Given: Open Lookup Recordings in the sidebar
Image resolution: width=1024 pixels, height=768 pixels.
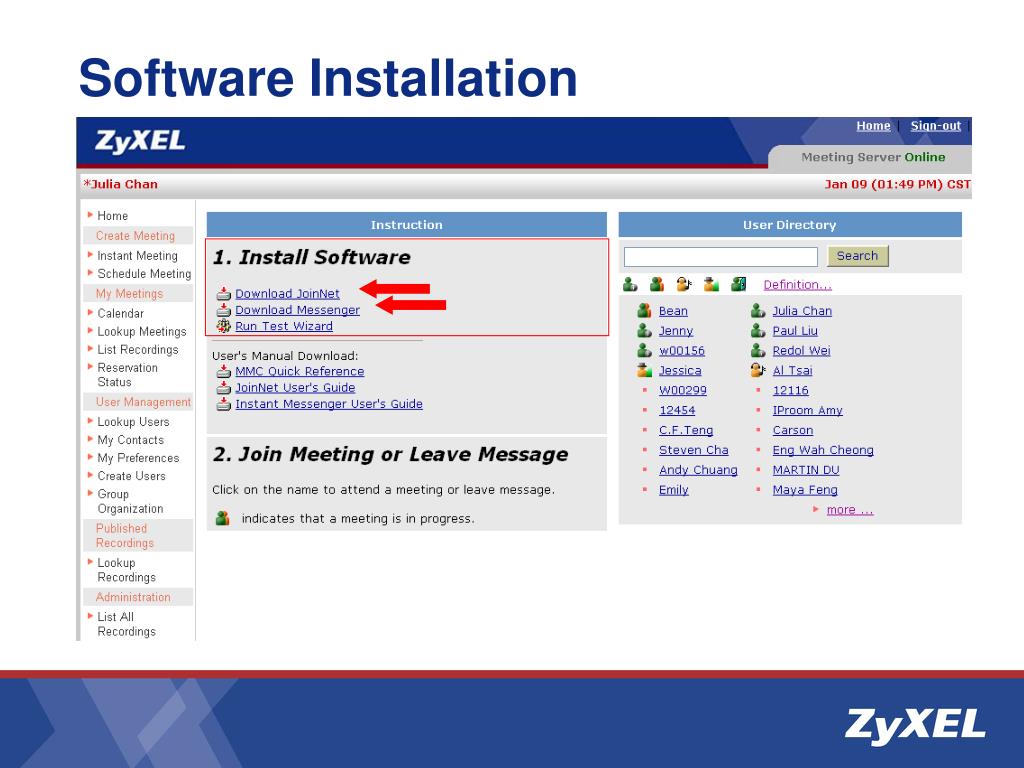Looking at the screenshot, I should tap(127, 569).
